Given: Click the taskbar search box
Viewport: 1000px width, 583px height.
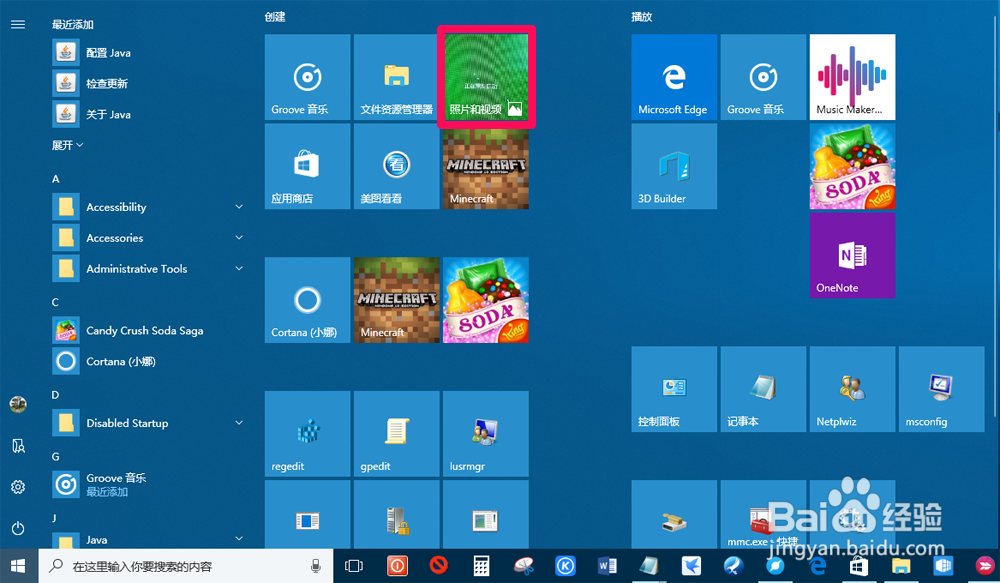Looking at the screenshot, I should tap(186, 566).
